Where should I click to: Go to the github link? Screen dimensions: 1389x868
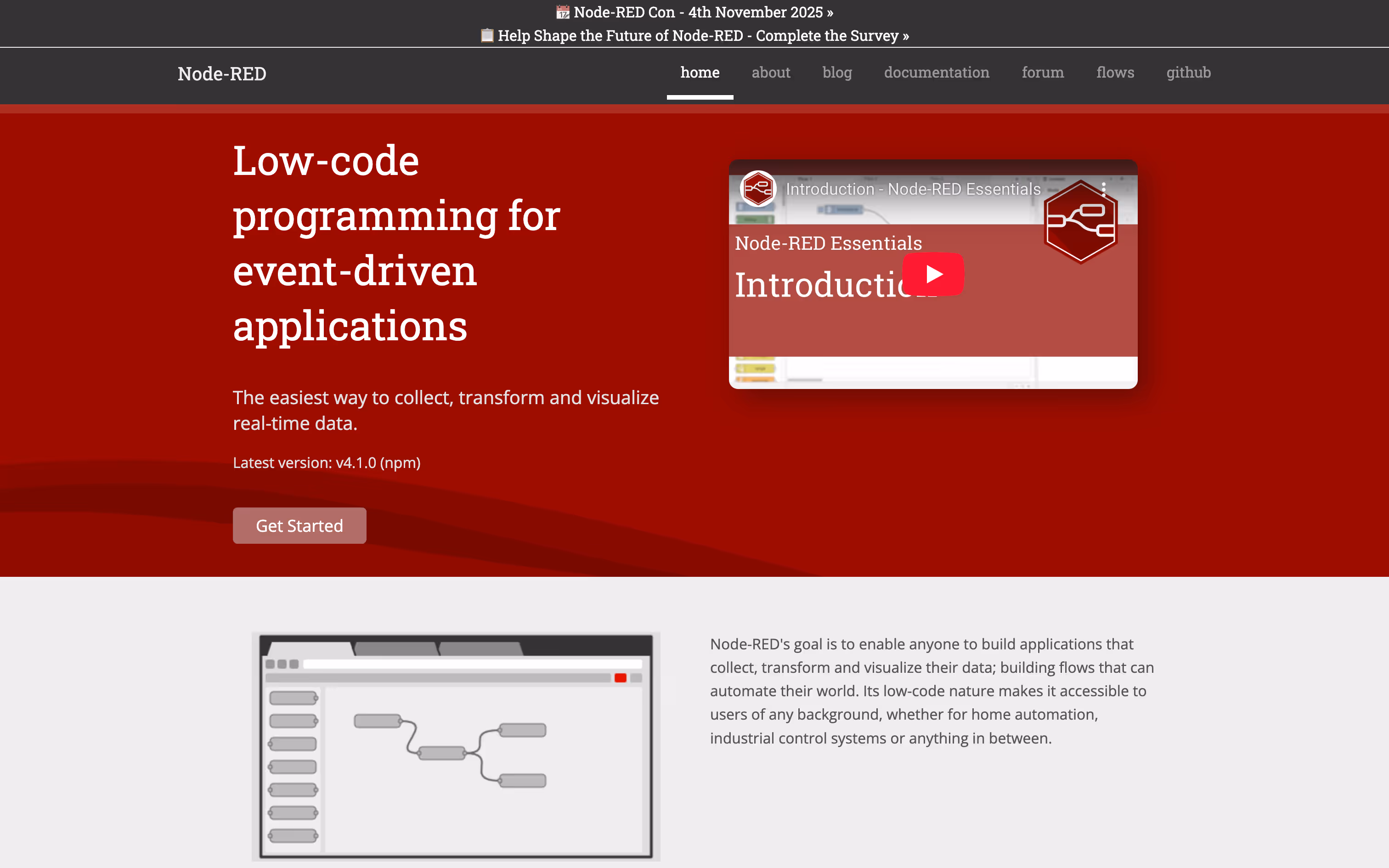pyautogui.click(x=1188, y=73)
